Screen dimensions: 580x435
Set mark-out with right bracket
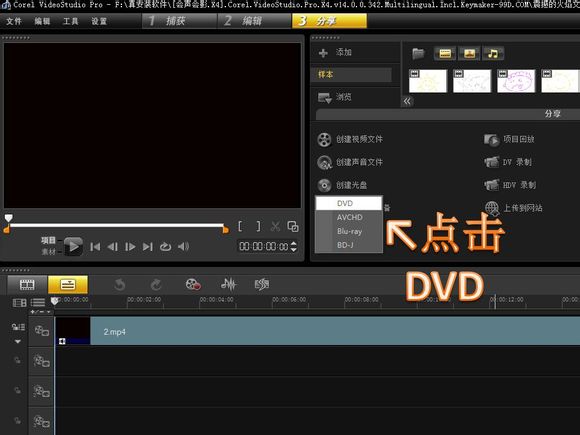pyautogui.click(x=258, y=226)
